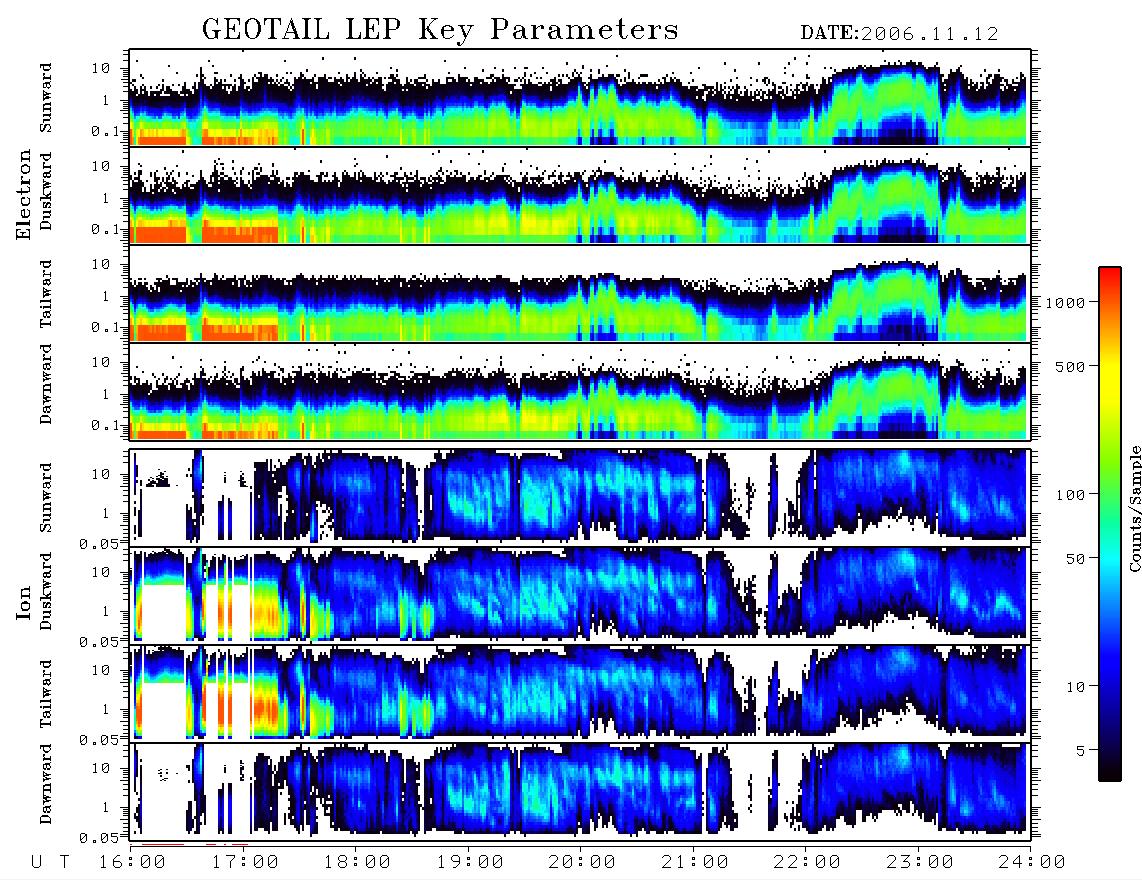Select the '21:00' time tick label
The height and width of the screenshot is (880, 1142).
(694, 863)
